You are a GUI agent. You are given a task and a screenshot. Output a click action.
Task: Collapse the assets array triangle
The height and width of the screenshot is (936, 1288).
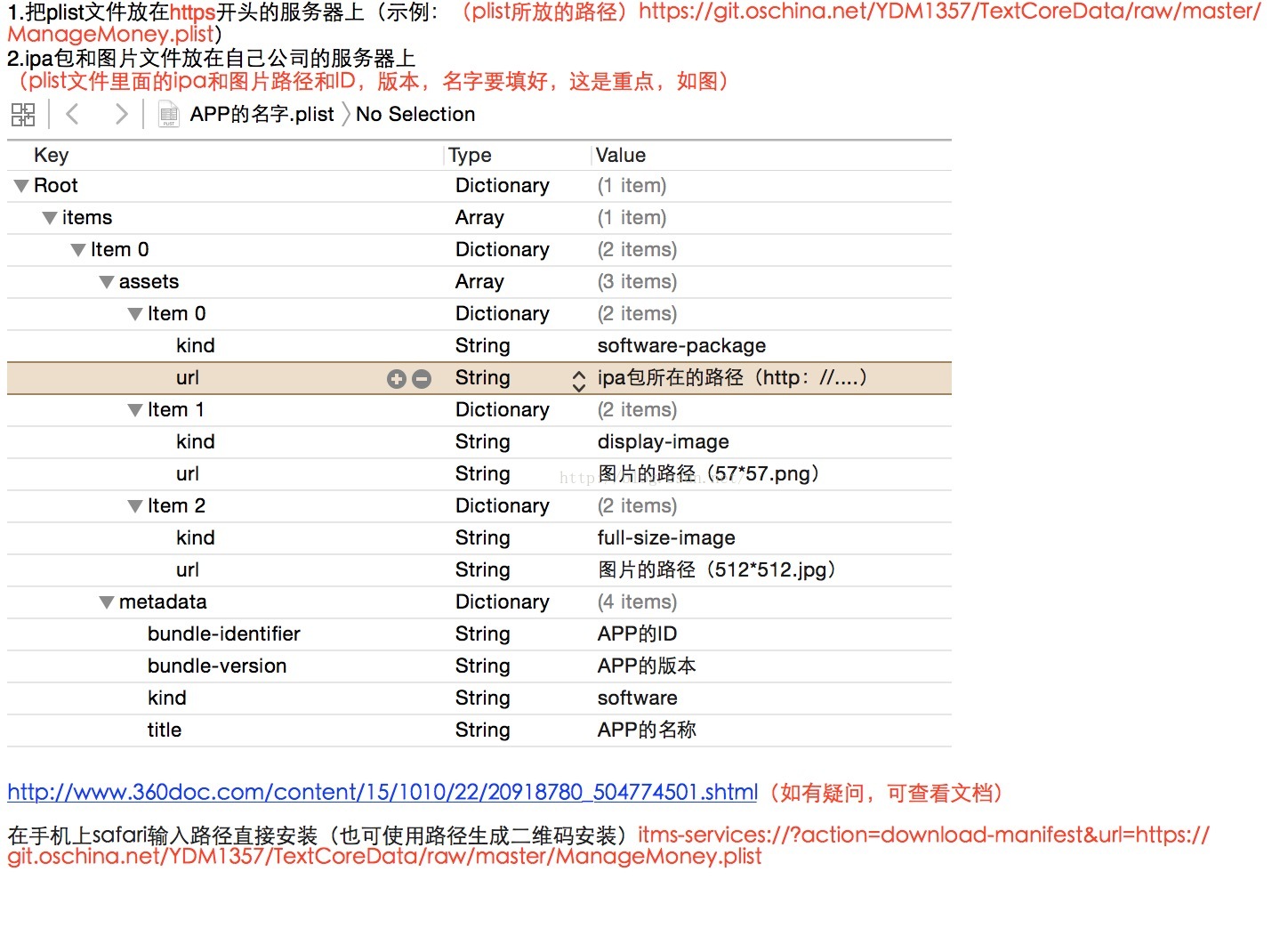[x=107, y=283]
